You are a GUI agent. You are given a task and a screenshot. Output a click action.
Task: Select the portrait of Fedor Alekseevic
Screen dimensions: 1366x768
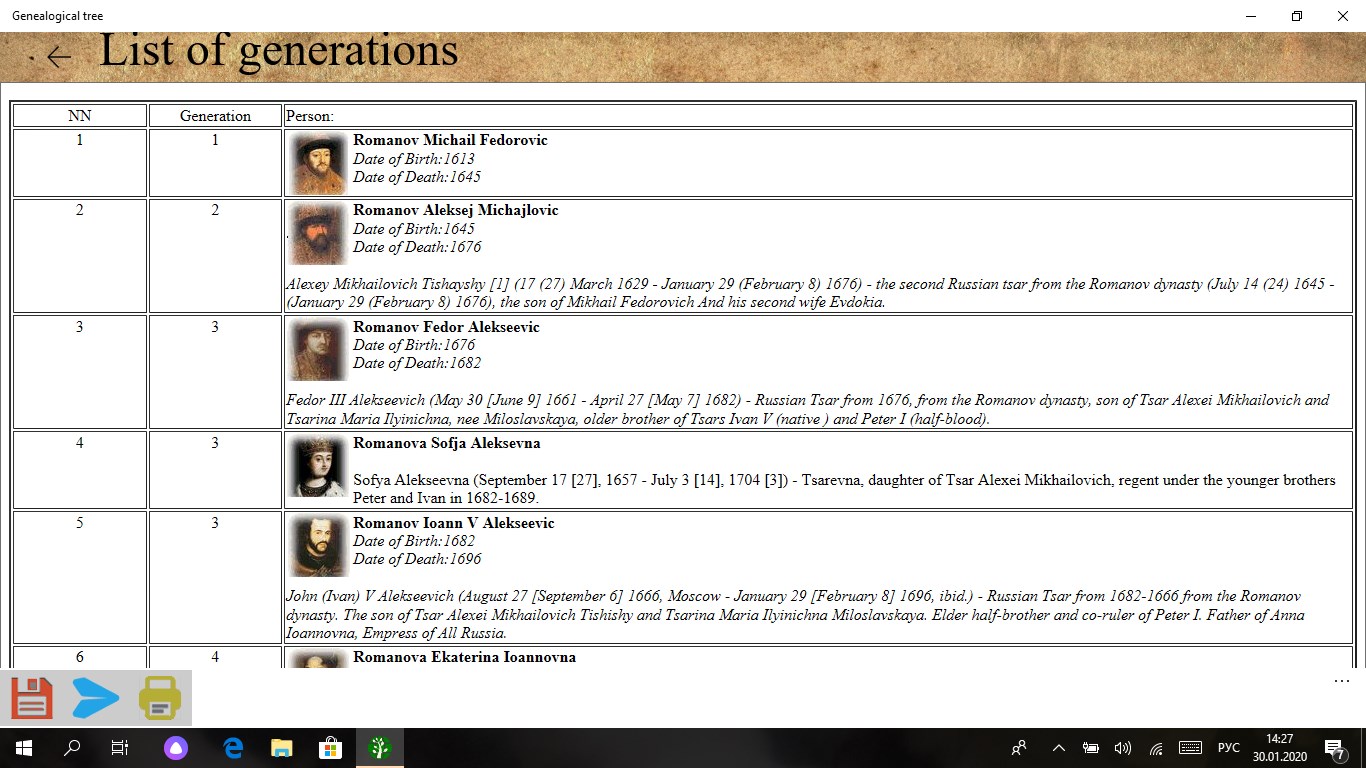(318, 349)
